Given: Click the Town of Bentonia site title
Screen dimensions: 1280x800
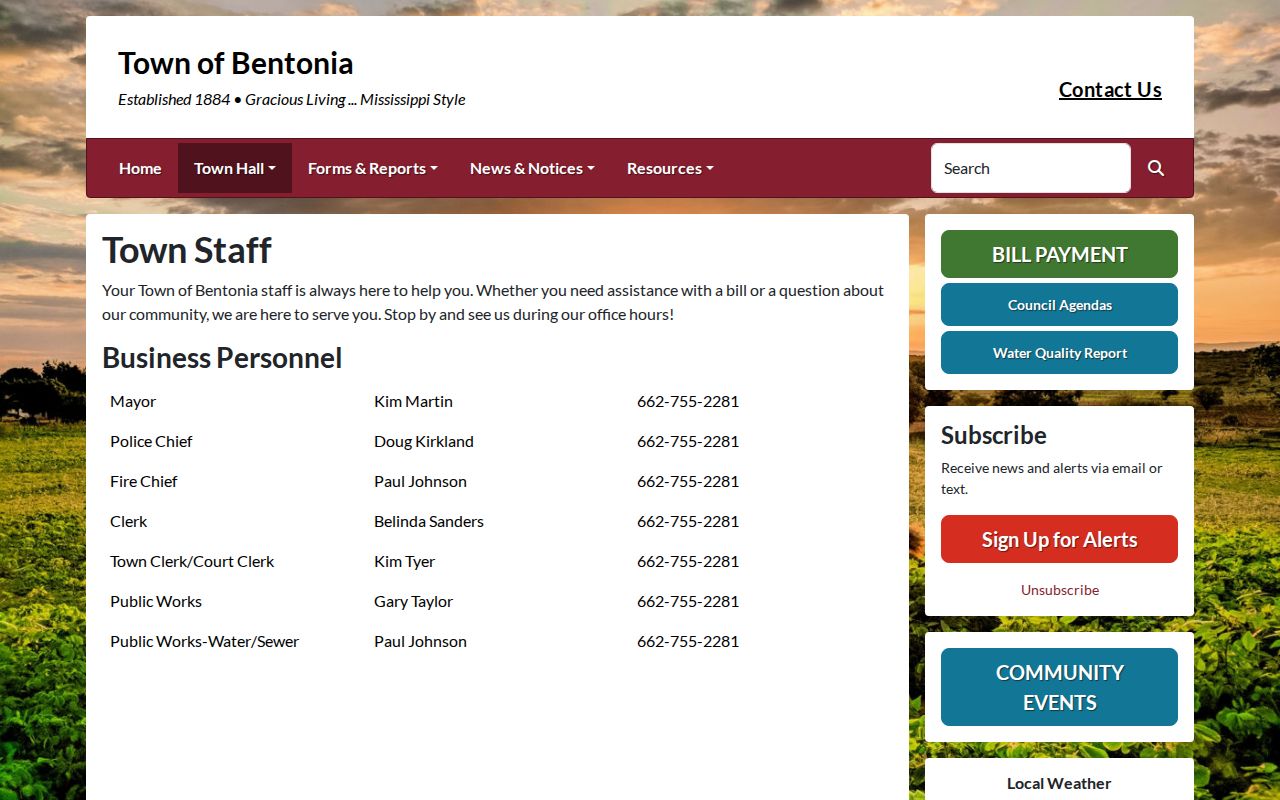Looking at the screenshot, I should (x=236, y=63).
